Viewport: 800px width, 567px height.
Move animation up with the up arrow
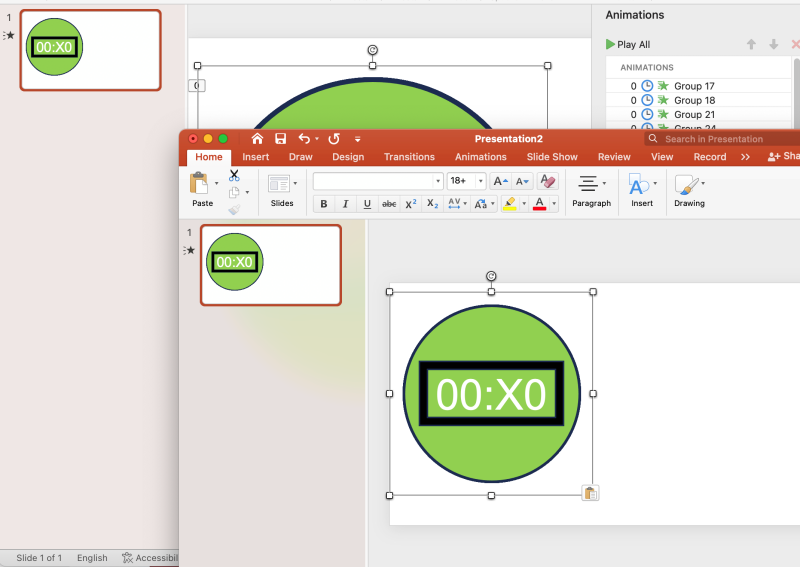click(751, 44)
